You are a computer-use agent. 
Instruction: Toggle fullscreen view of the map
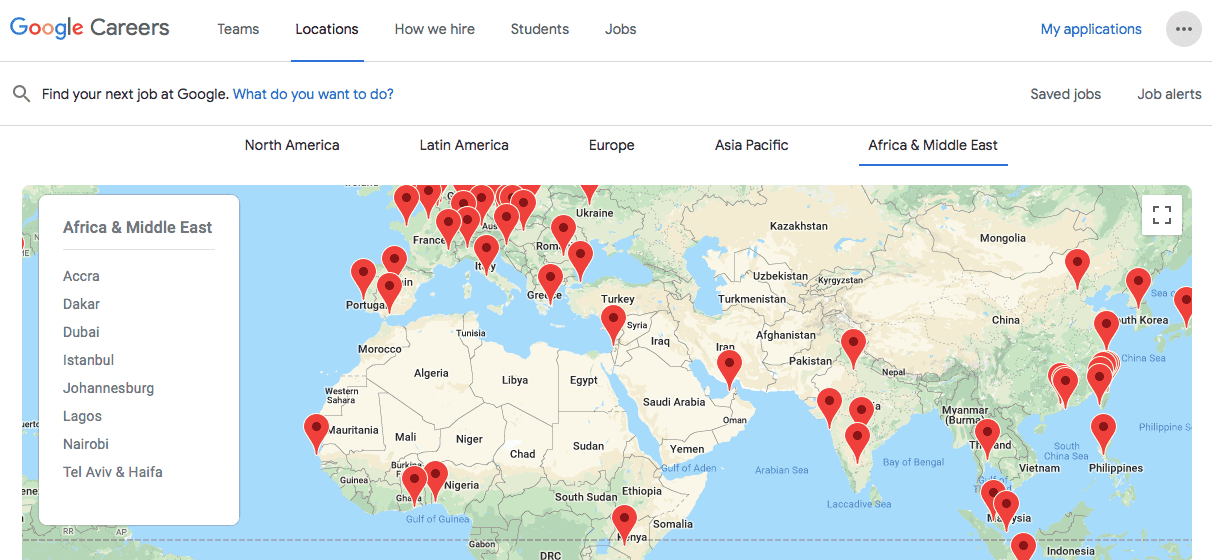coord(1162,215)
